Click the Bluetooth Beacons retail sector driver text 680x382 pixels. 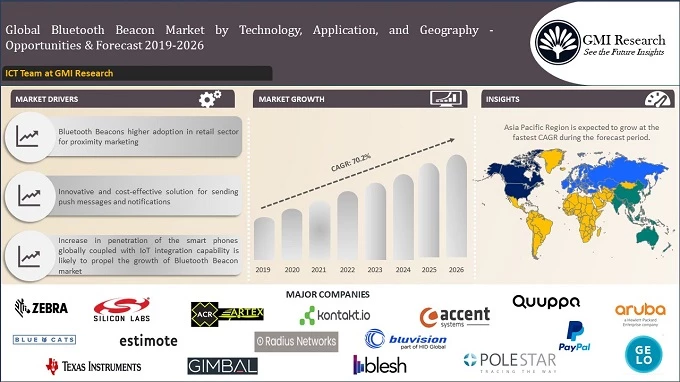pyautogui.click(x=148, y=136)
